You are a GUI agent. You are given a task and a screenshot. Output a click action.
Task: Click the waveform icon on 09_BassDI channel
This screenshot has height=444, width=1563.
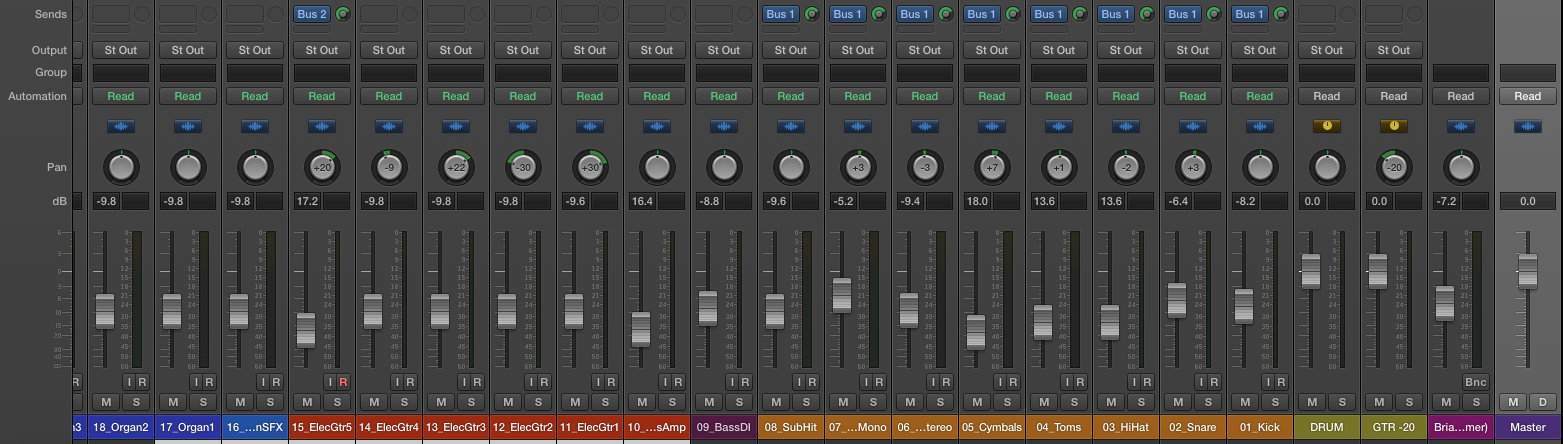pyautogui.click(x=724, y=126)
